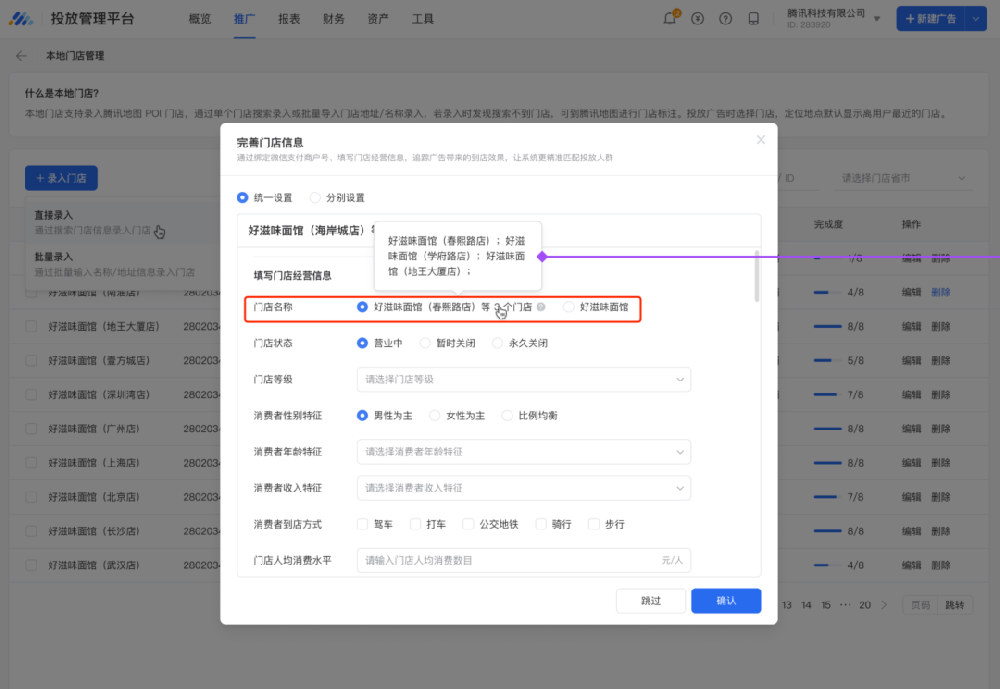Viewport: 1000px width, 689px height.
Task: Open the notifications bell icon
Action: pyautogui.click(x=670, y=19)
